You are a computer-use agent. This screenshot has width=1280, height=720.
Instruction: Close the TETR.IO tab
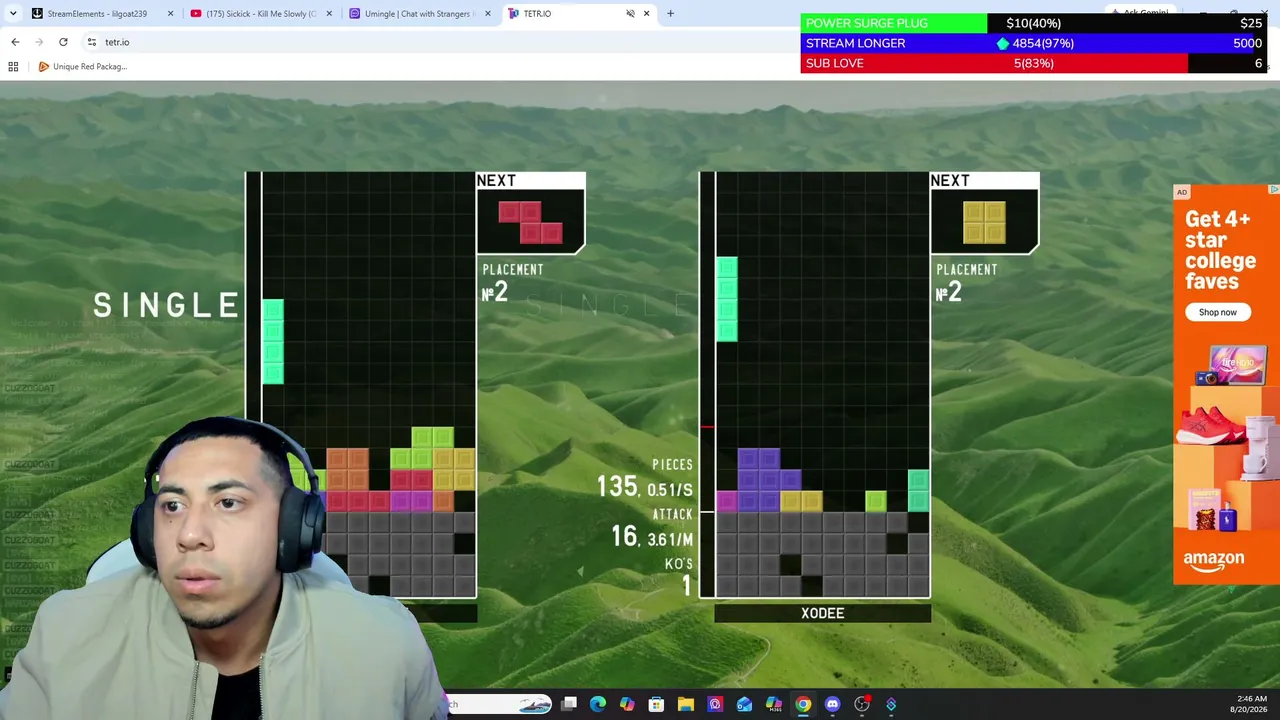click(646, 14)
